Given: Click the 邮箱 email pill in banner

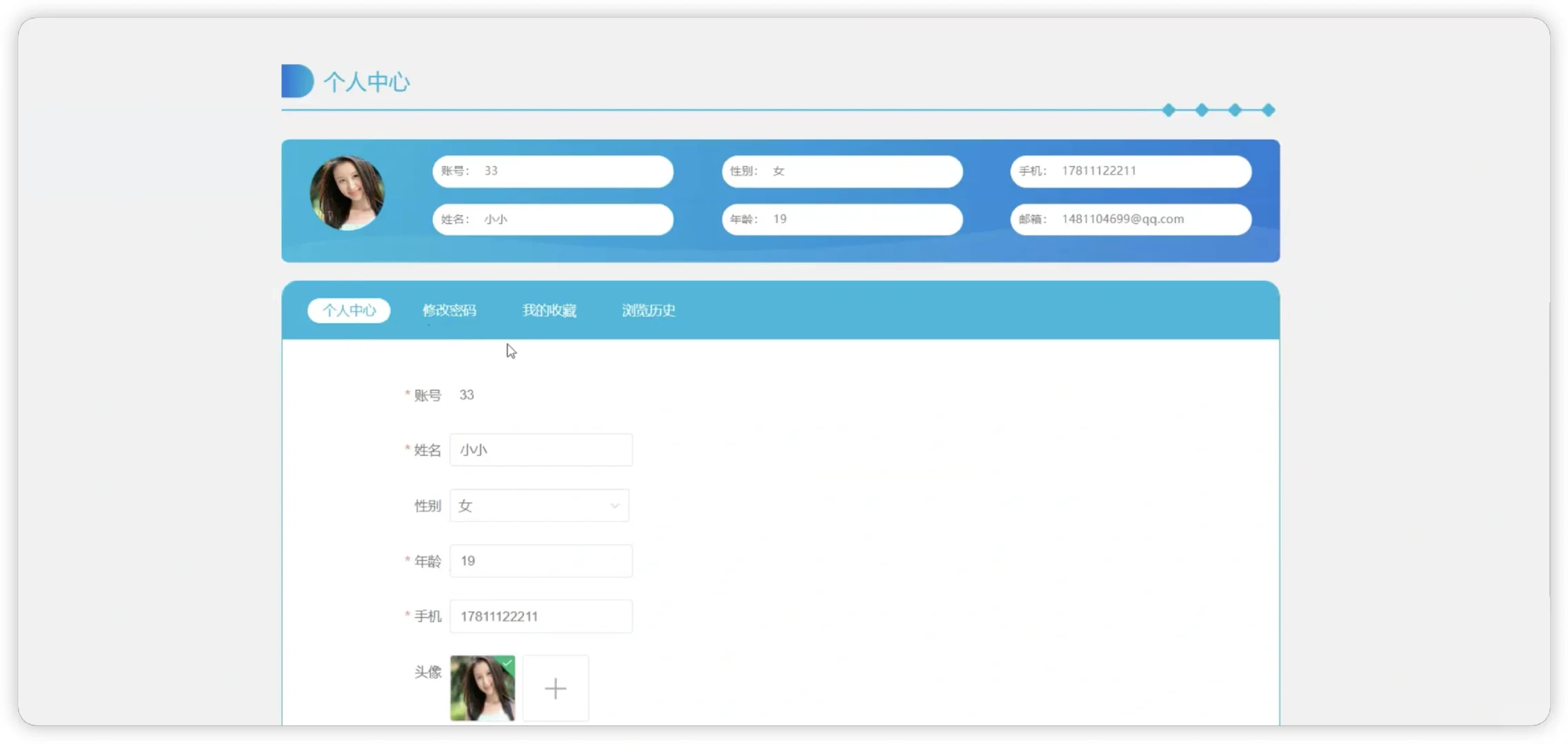Looking at the screenshot, I should (1130, 219).
